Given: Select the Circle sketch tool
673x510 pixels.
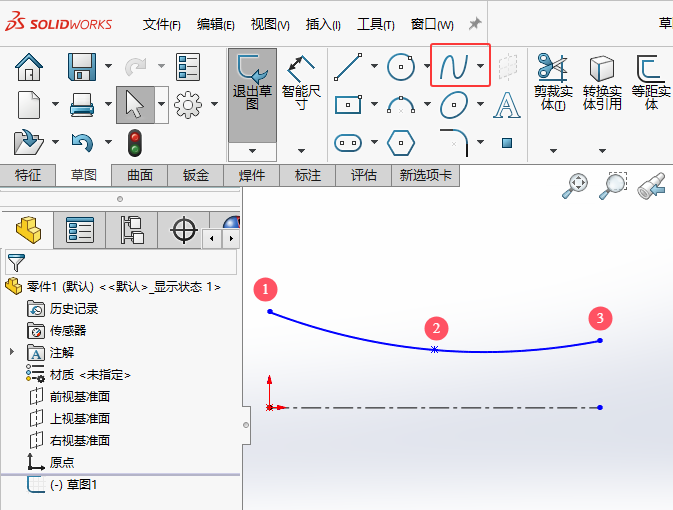Looking at the screenshot, I should click(401, 67).
